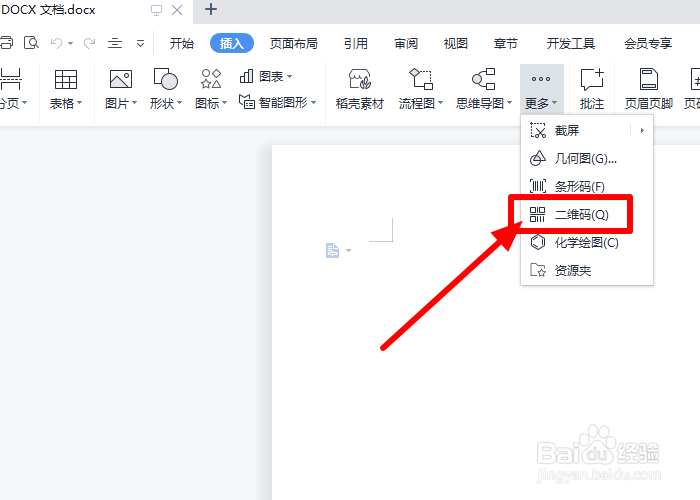
Task: Switch to 开发工具 tab
Action: (571, 43)
